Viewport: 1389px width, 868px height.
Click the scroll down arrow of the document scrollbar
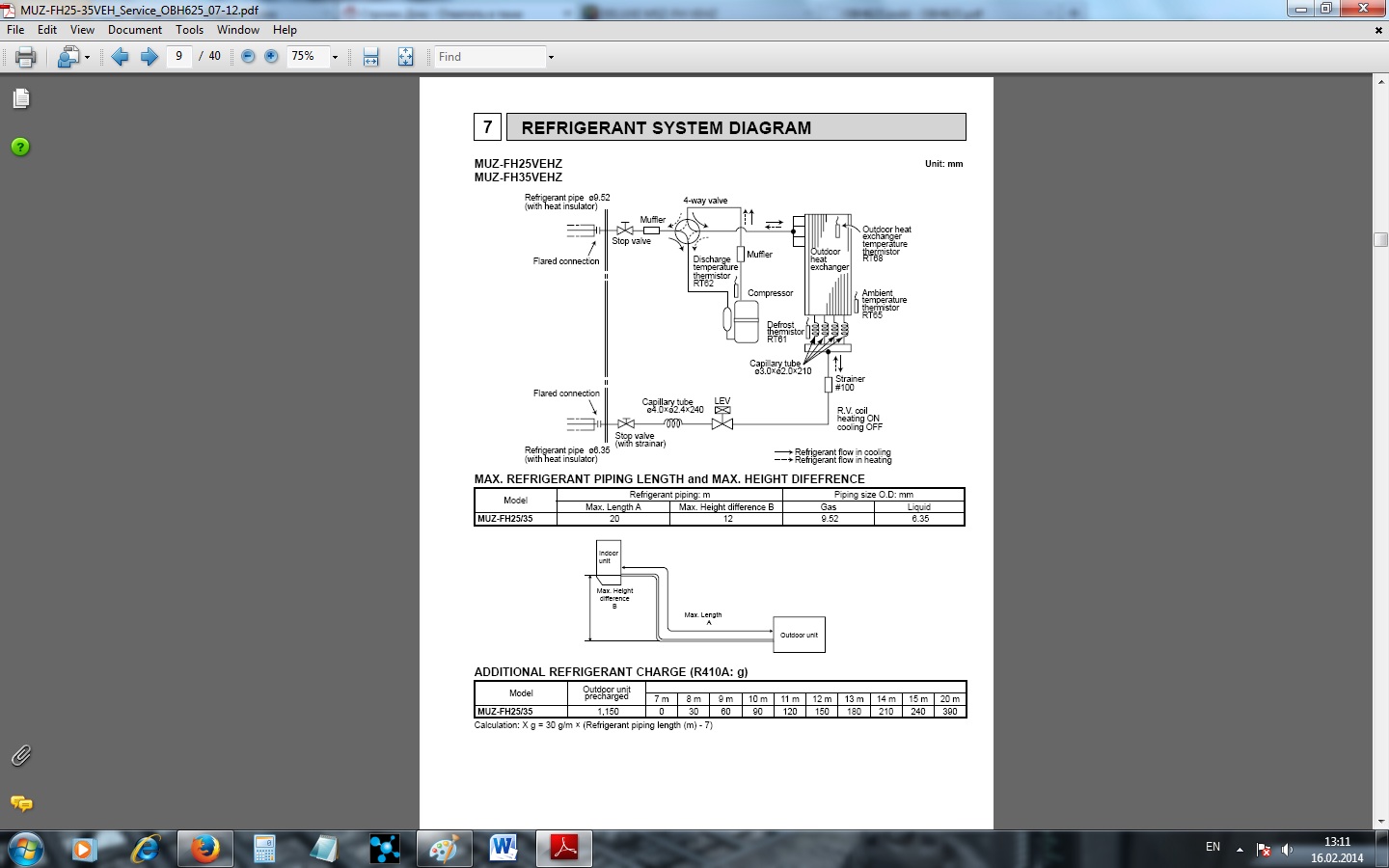point(1380,822)
